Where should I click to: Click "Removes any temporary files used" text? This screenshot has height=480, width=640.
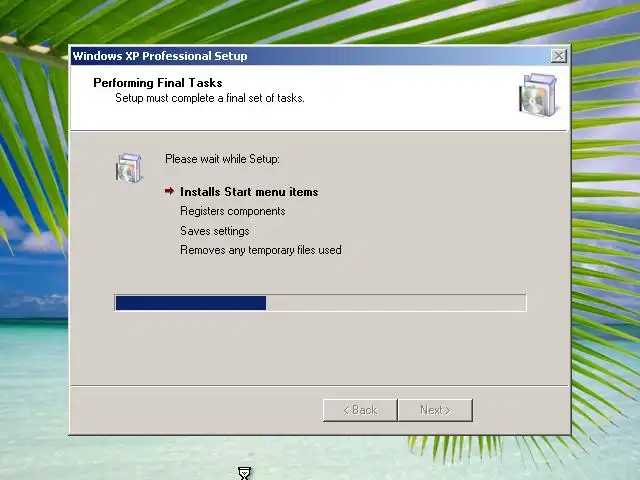tap(261, 250)
